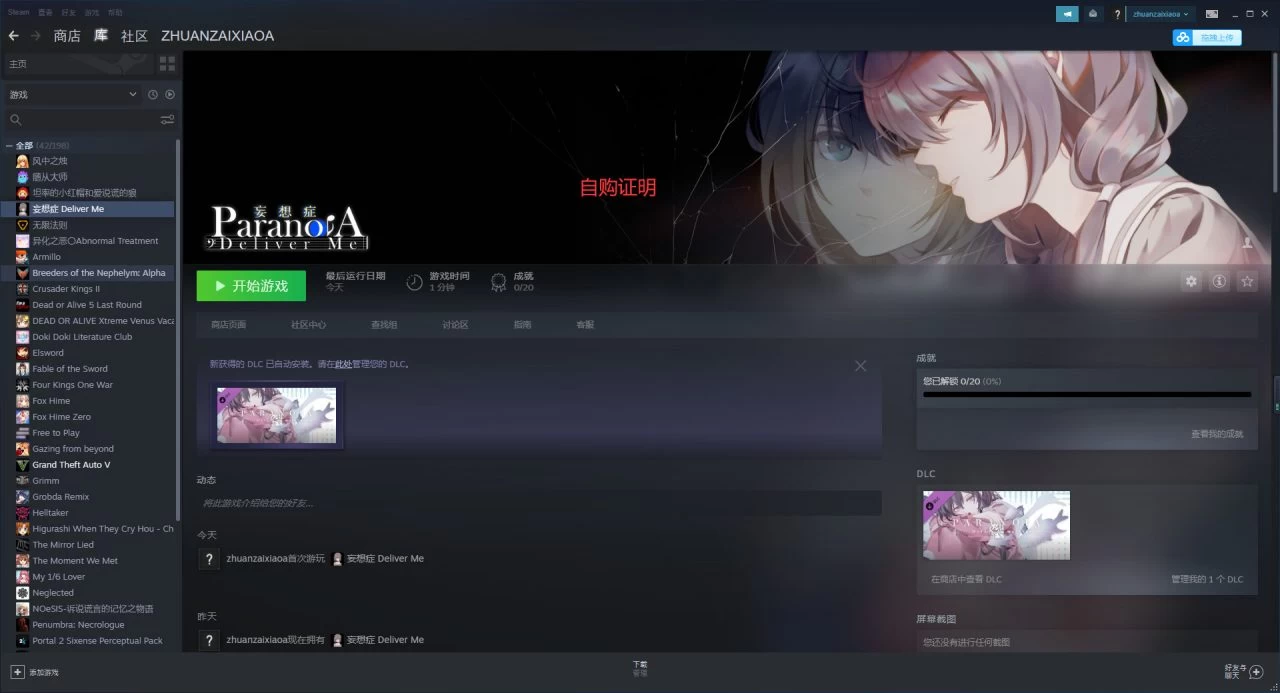Image resolution: width=1280 pixels, height=693 pixels.
Task: Open the Steam menu
Action: click(19, 13)
